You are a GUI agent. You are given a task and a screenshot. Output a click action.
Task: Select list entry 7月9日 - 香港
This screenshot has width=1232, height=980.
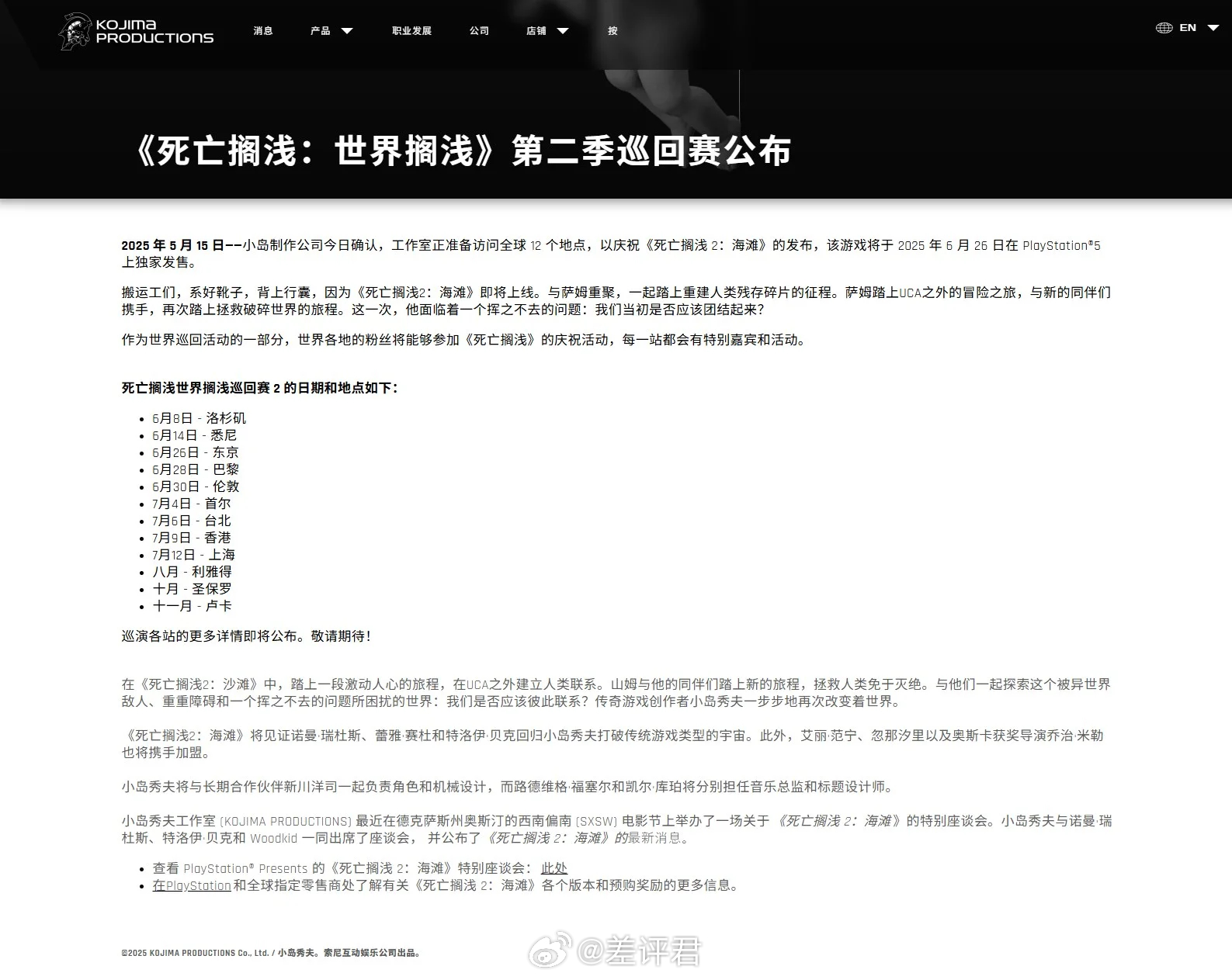pyautogui.click(x=191, y=538)
